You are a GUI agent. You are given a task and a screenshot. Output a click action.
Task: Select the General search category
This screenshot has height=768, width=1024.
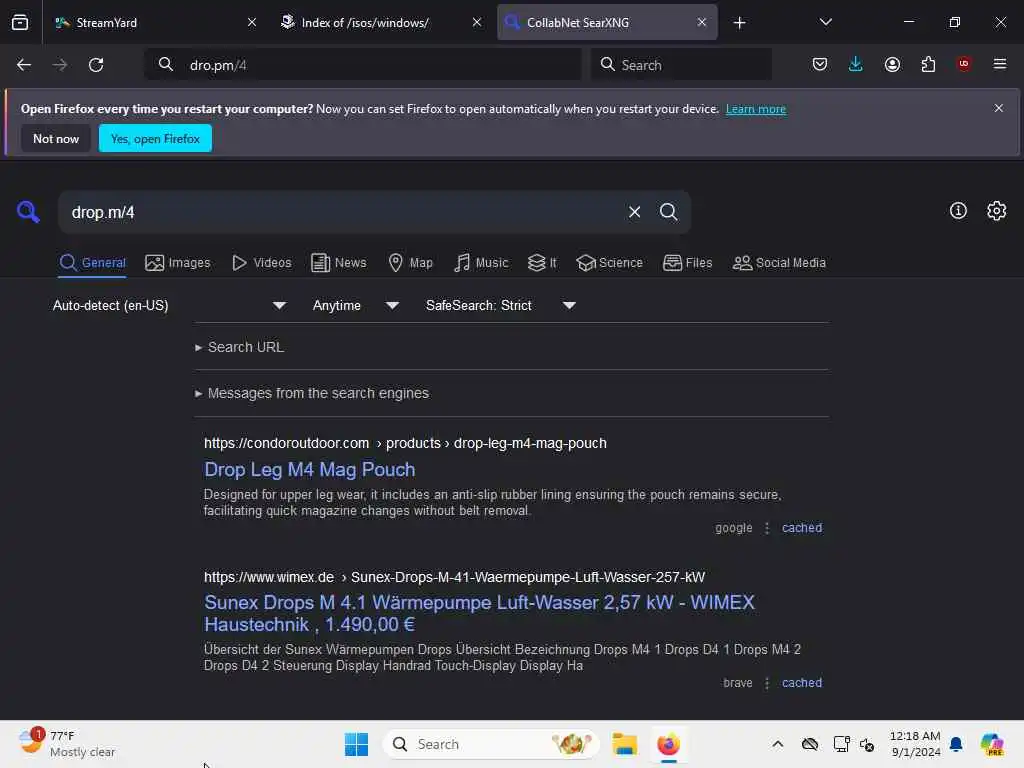click(92, 263)
